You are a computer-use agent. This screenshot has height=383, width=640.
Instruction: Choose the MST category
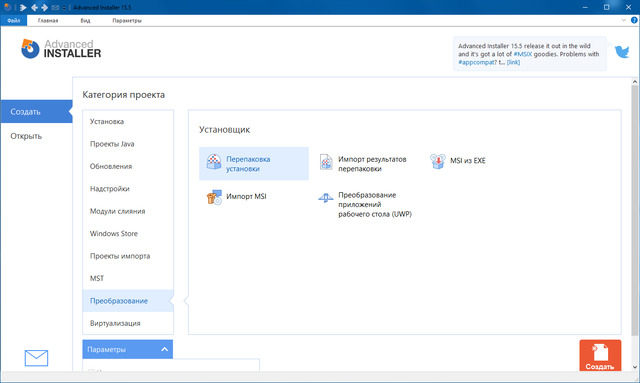128,278
